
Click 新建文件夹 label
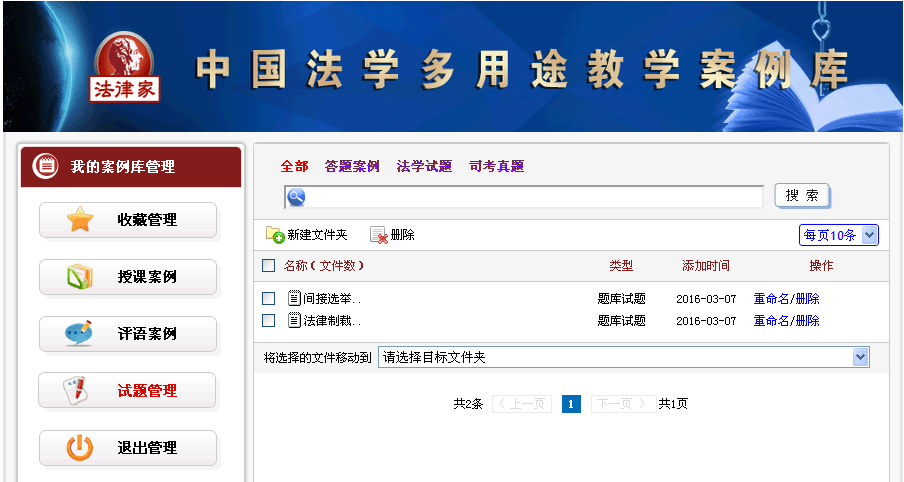pos(317,235)
